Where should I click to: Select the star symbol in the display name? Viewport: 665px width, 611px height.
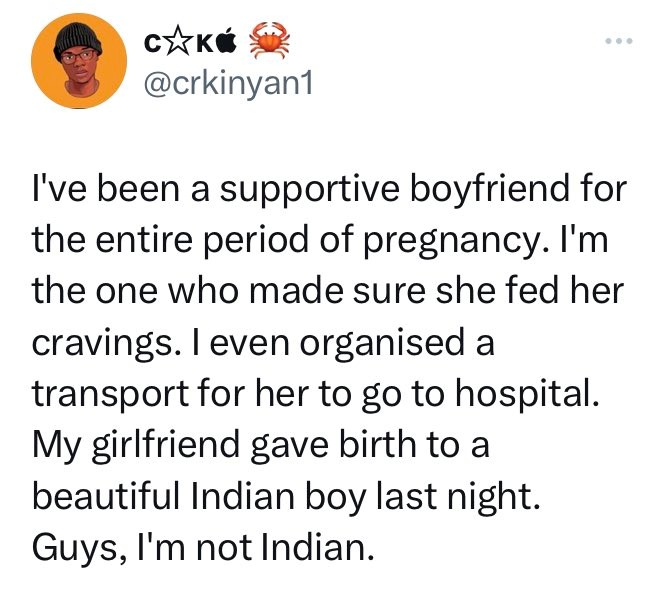(x=176, y=41)
